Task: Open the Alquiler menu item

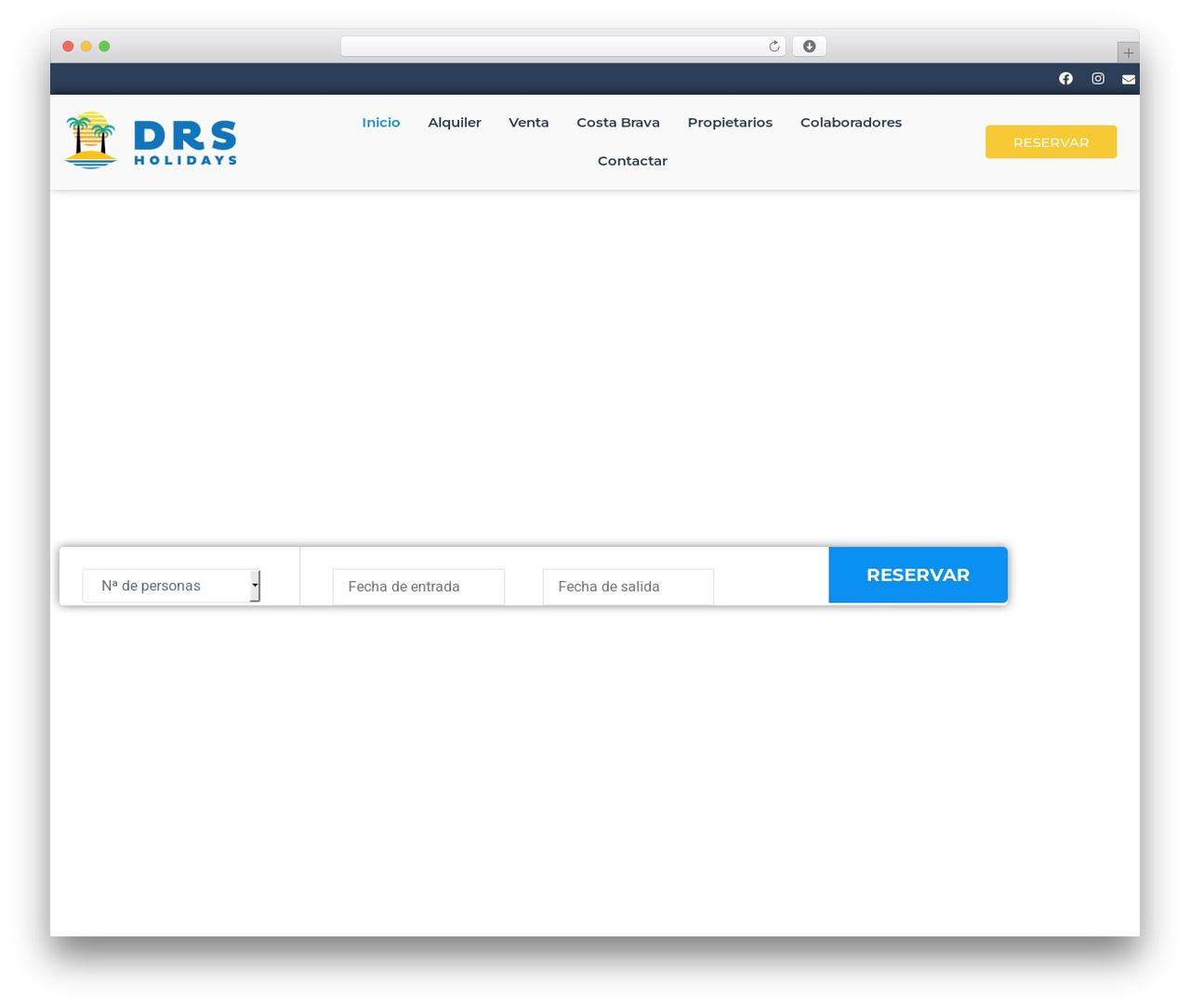Action: pos(455,122)
